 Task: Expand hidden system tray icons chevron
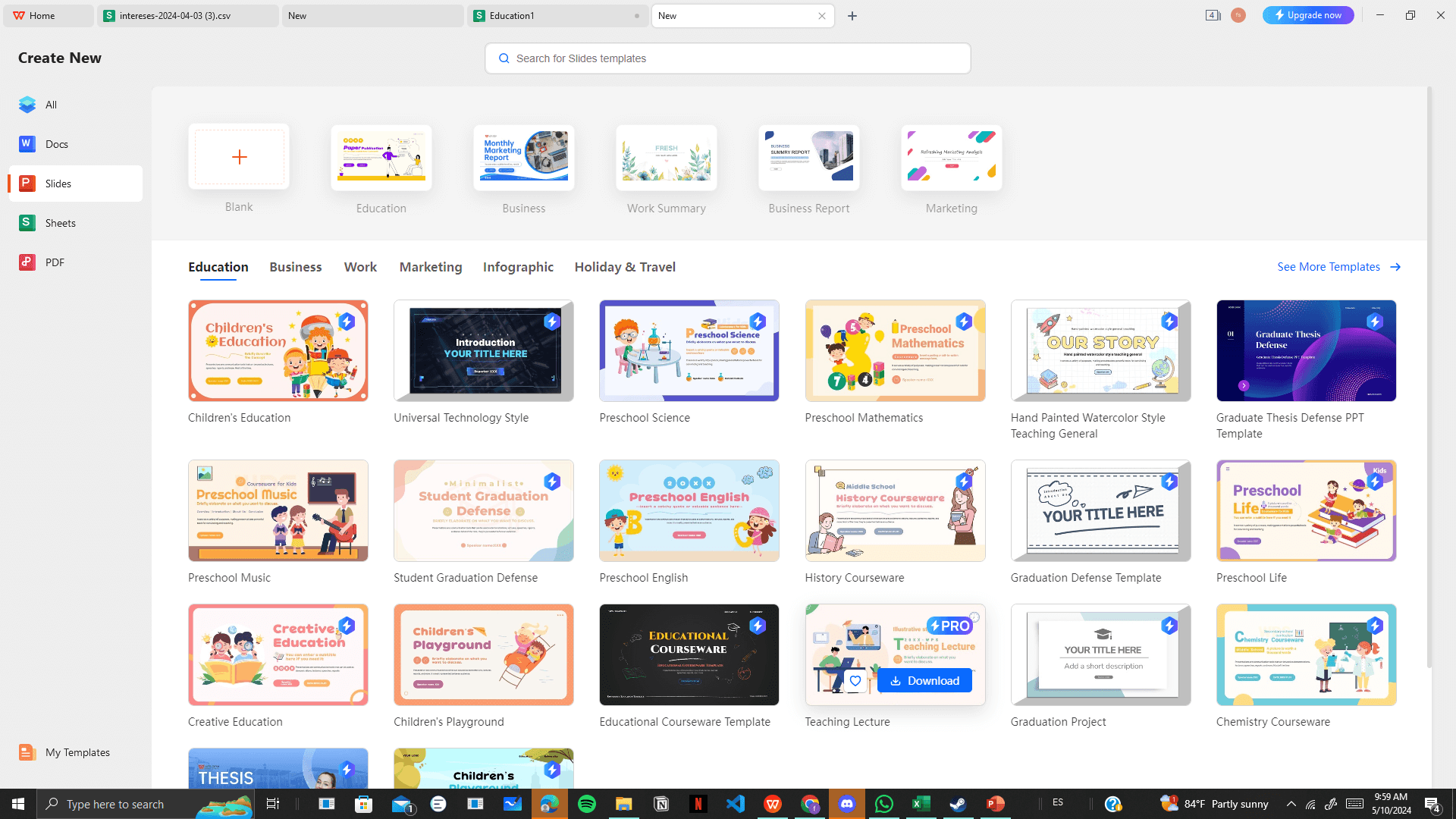tap(1291, 804)
